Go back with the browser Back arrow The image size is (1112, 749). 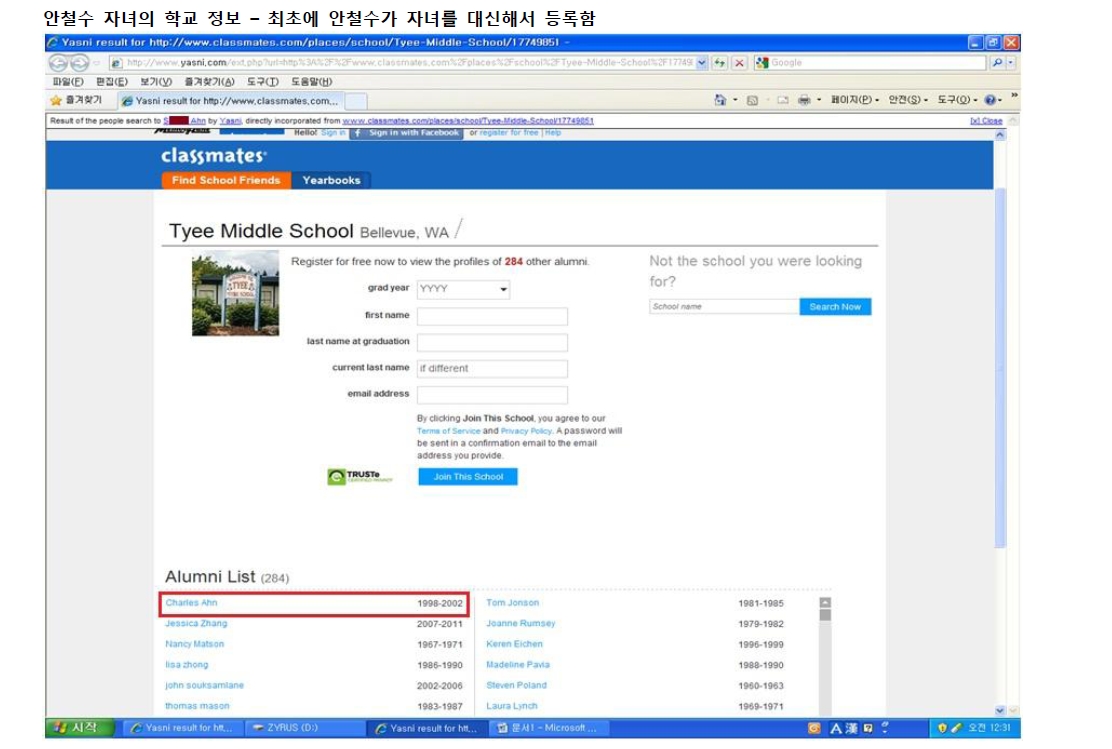(x=58, y=63)
